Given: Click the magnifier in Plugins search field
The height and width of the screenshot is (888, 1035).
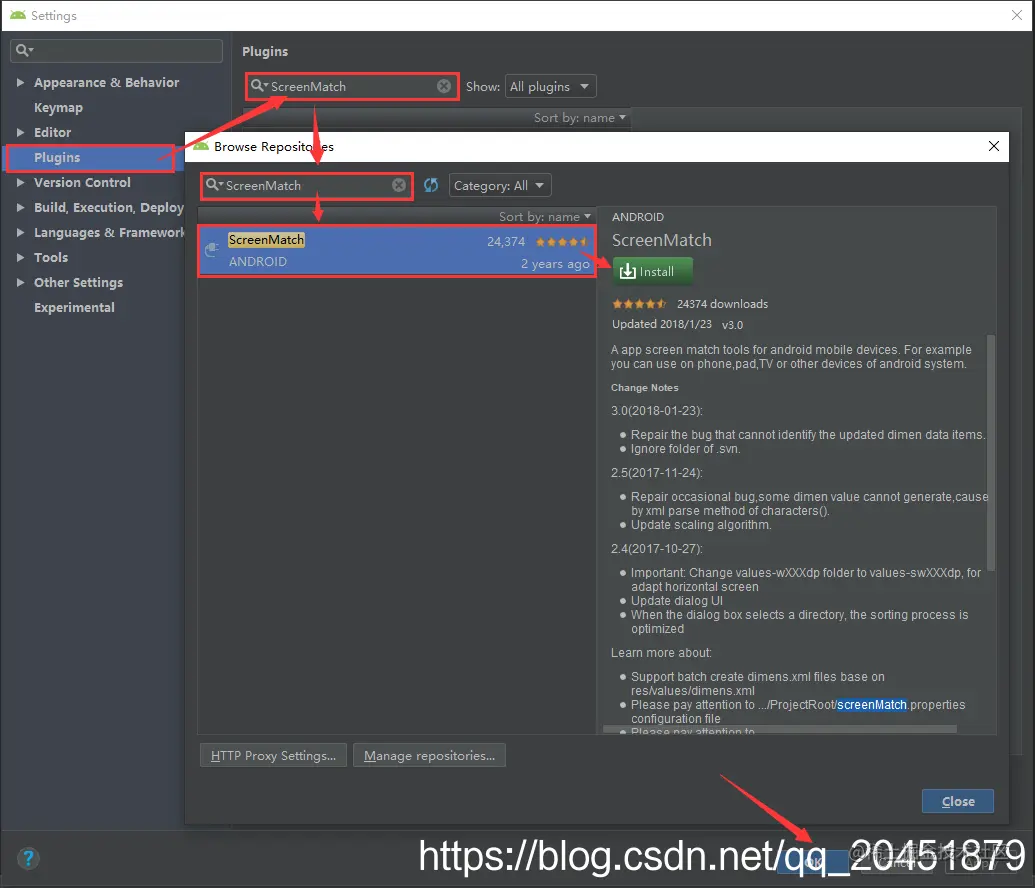Looking at the screenshot, I should click(258, 85).
